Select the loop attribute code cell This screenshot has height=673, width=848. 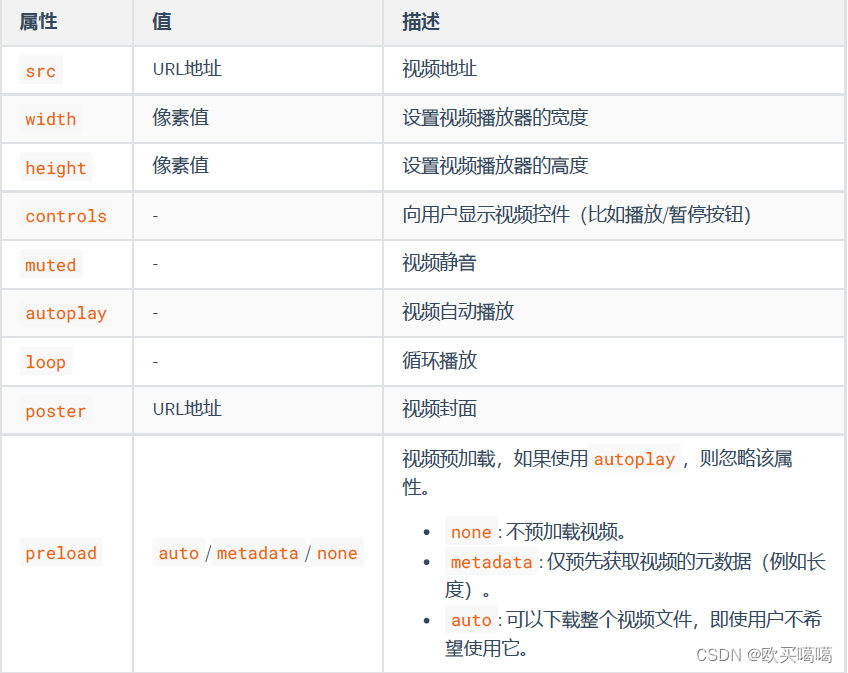(x=46, y=361)
